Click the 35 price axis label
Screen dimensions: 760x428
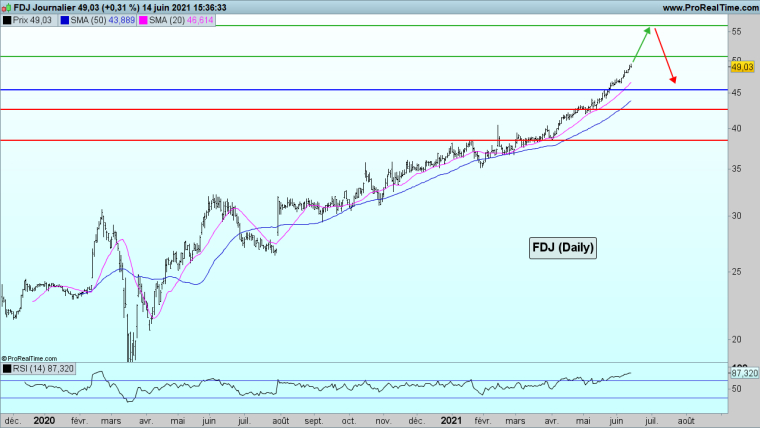[736, 169]
